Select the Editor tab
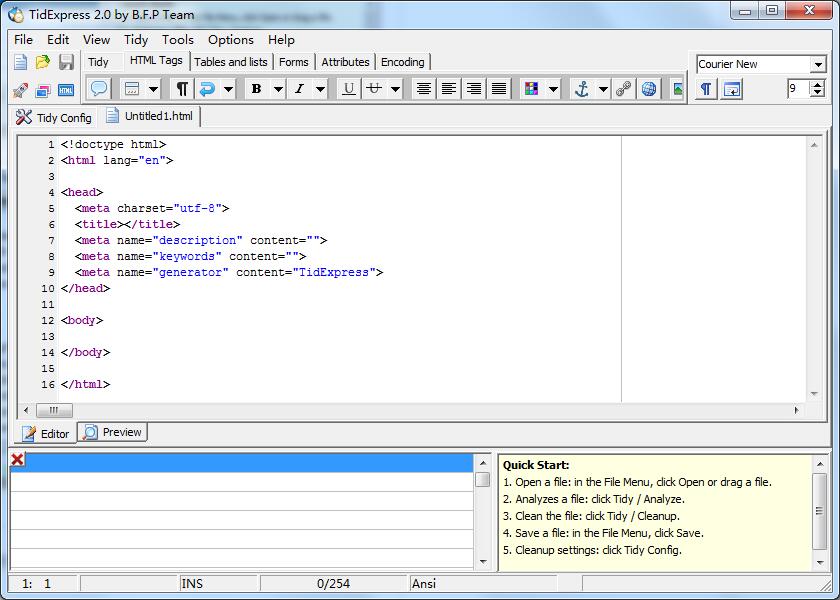 pyautogui.click(x=46, y=433)
